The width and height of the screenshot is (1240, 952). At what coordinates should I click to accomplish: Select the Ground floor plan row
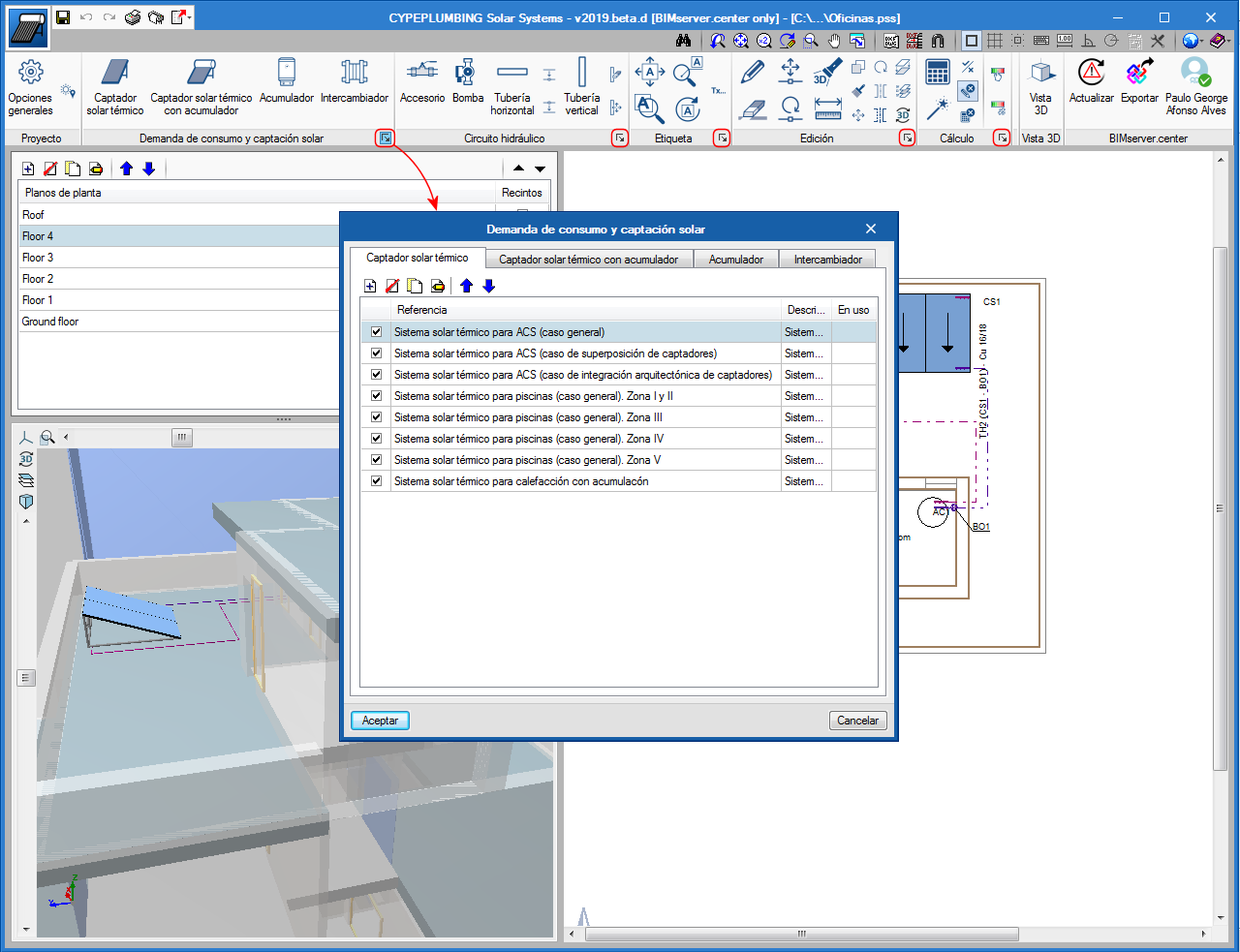180,322
